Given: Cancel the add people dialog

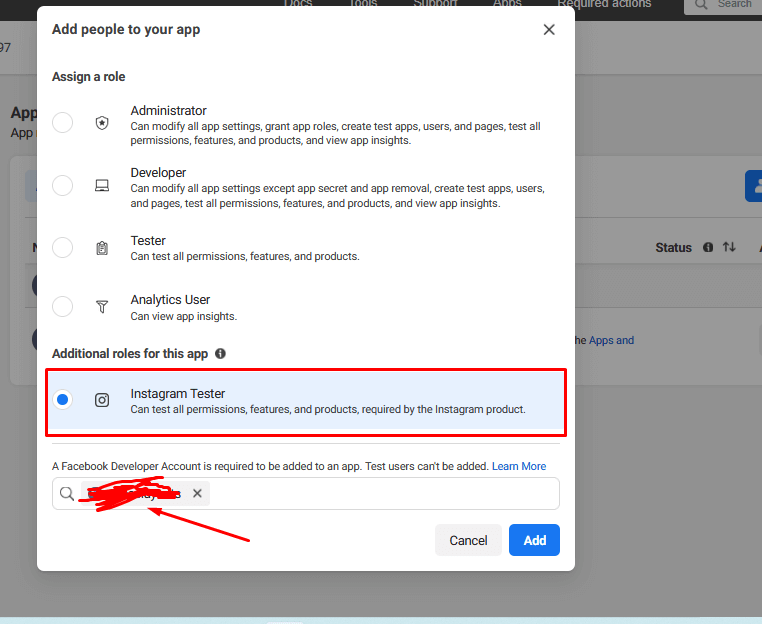Looking at the screenshot, I should [468, 540].
